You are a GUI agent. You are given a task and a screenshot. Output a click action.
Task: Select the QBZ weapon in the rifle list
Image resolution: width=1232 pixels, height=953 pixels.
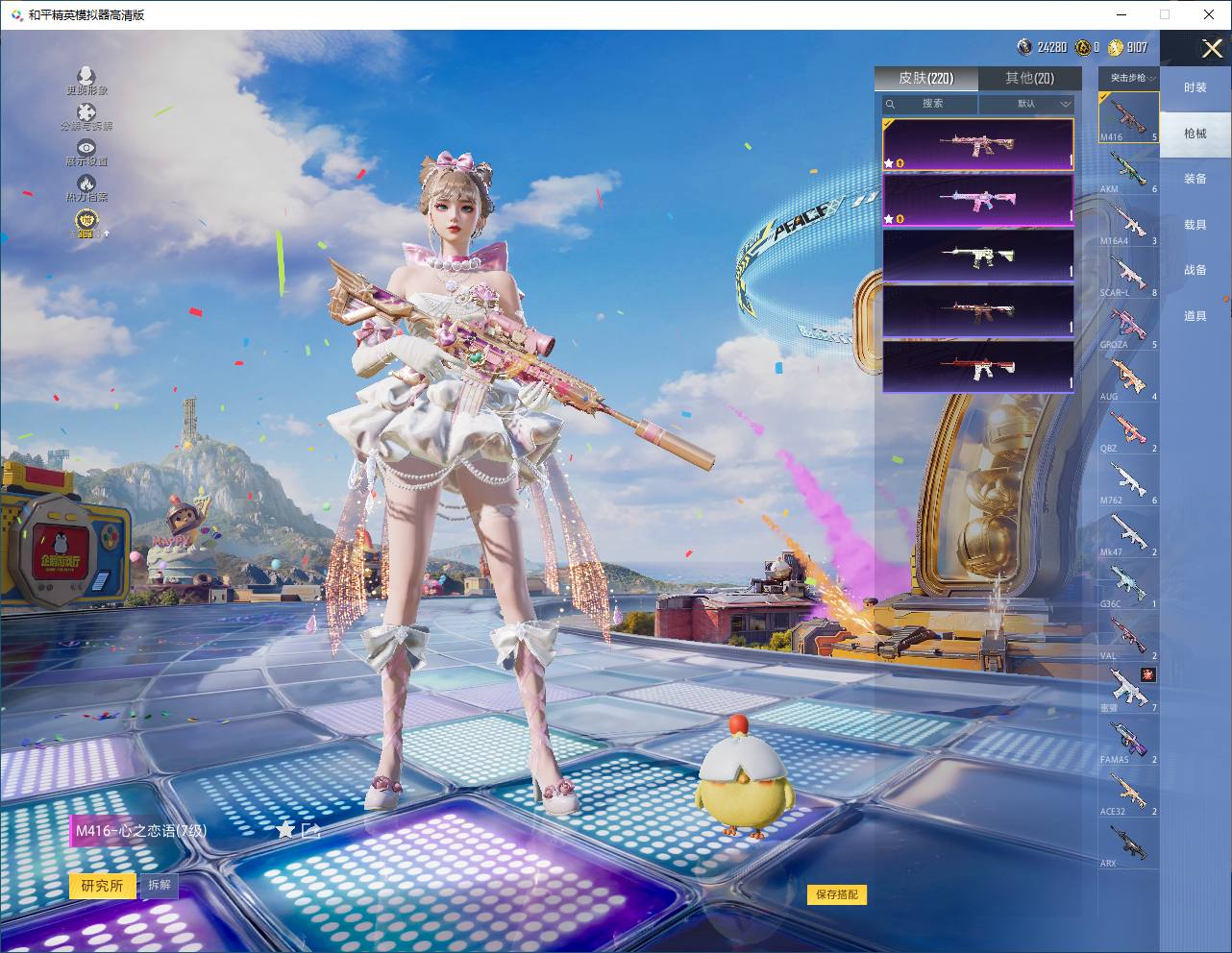[x=1128, y=429]
